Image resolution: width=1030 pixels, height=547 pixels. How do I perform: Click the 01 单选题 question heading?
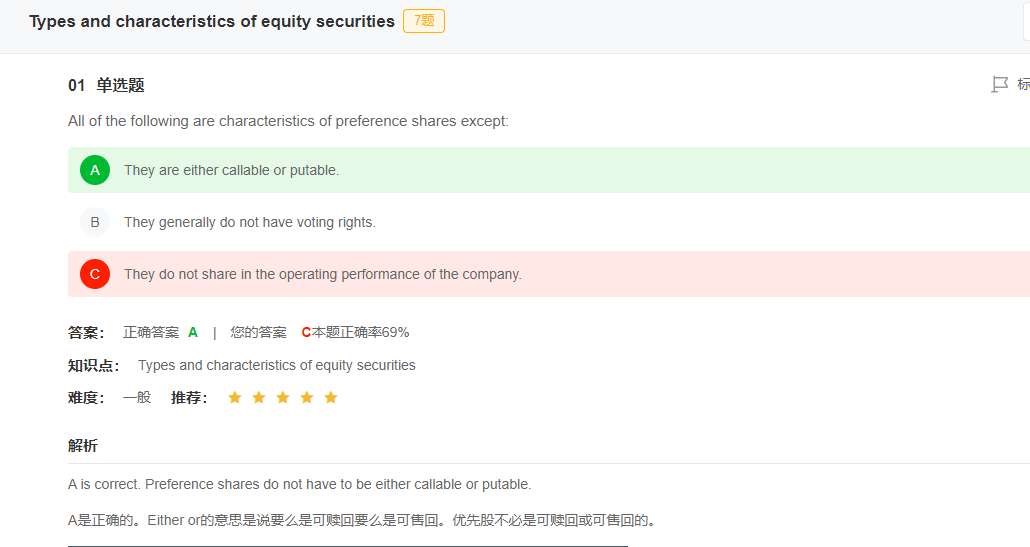point(106,85)
